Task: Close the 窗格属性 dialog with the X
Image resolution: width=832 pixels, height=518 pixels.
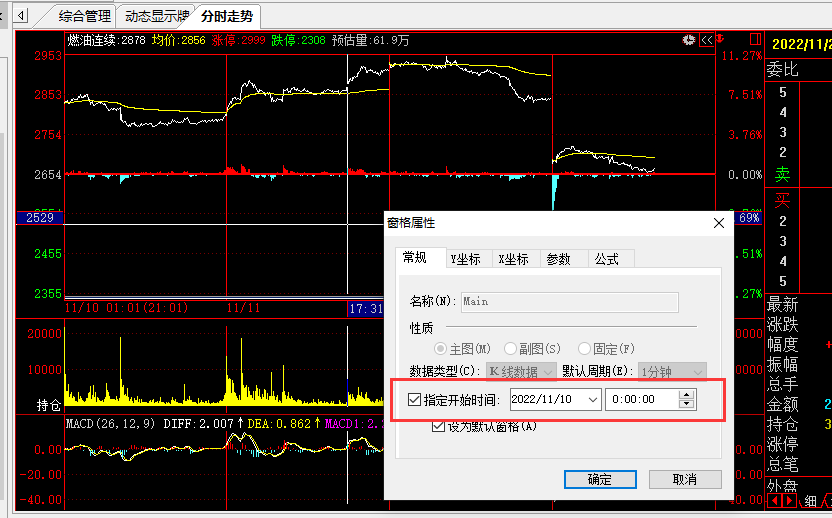Action: [x=718, y=223]
